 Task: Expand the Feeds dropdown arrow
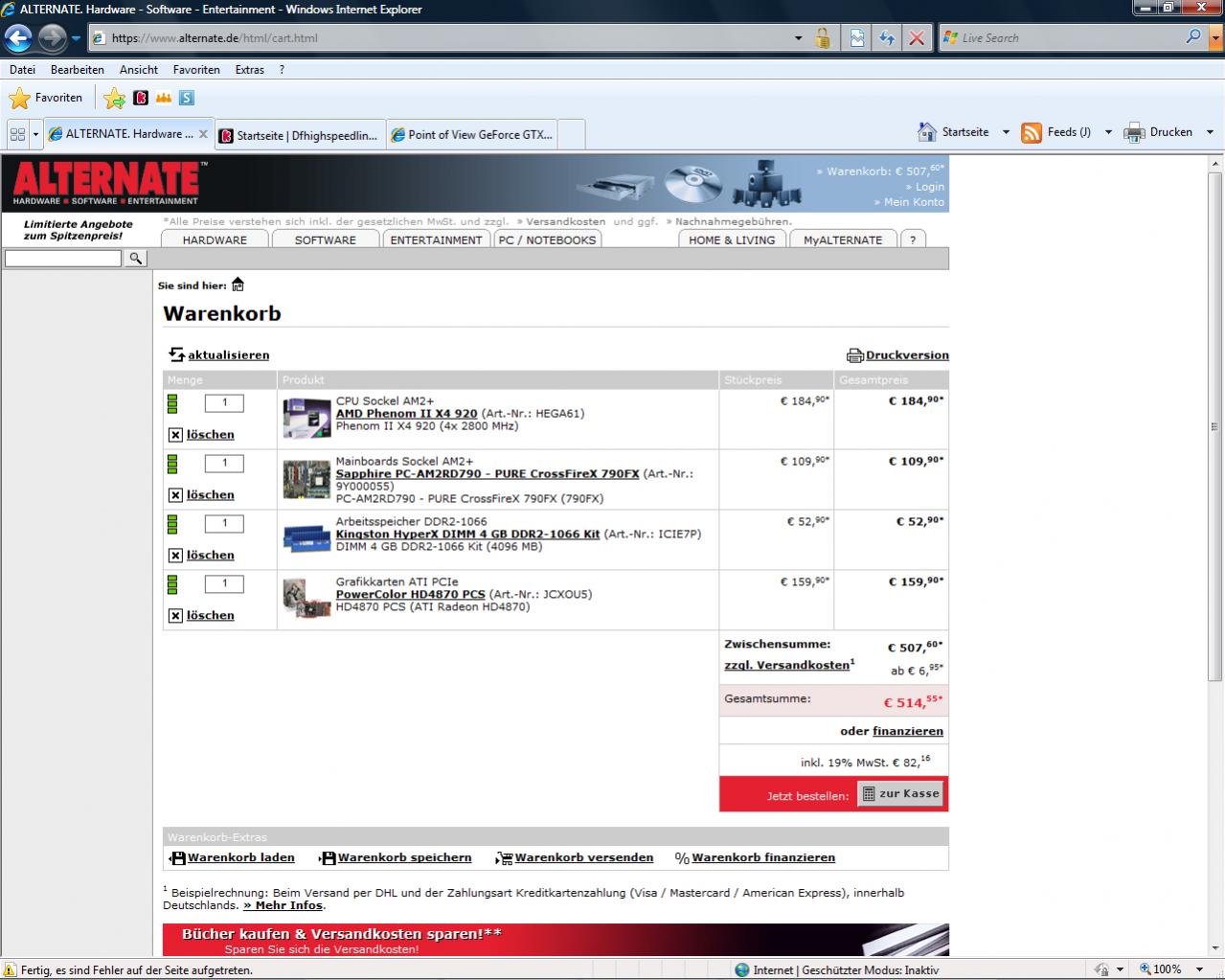1108,132
